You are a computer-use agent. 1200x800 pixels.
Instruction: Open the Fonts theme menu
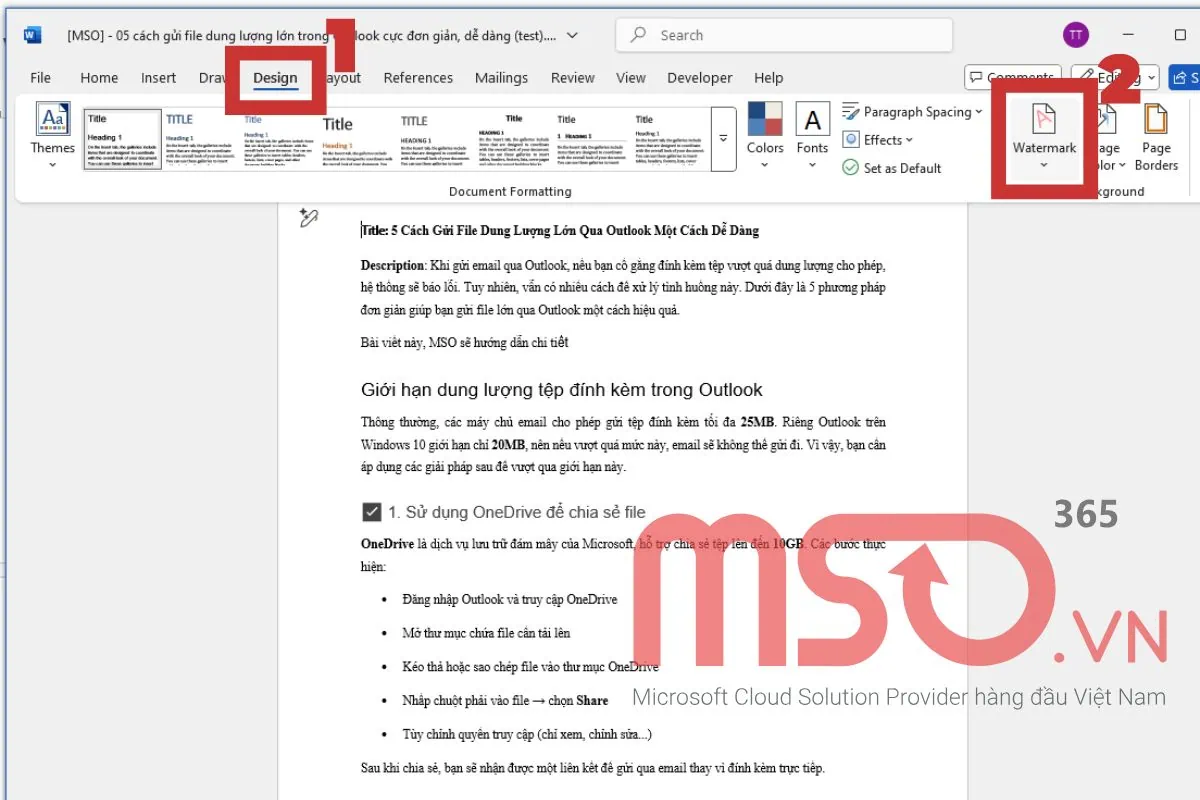pos(812,135)
